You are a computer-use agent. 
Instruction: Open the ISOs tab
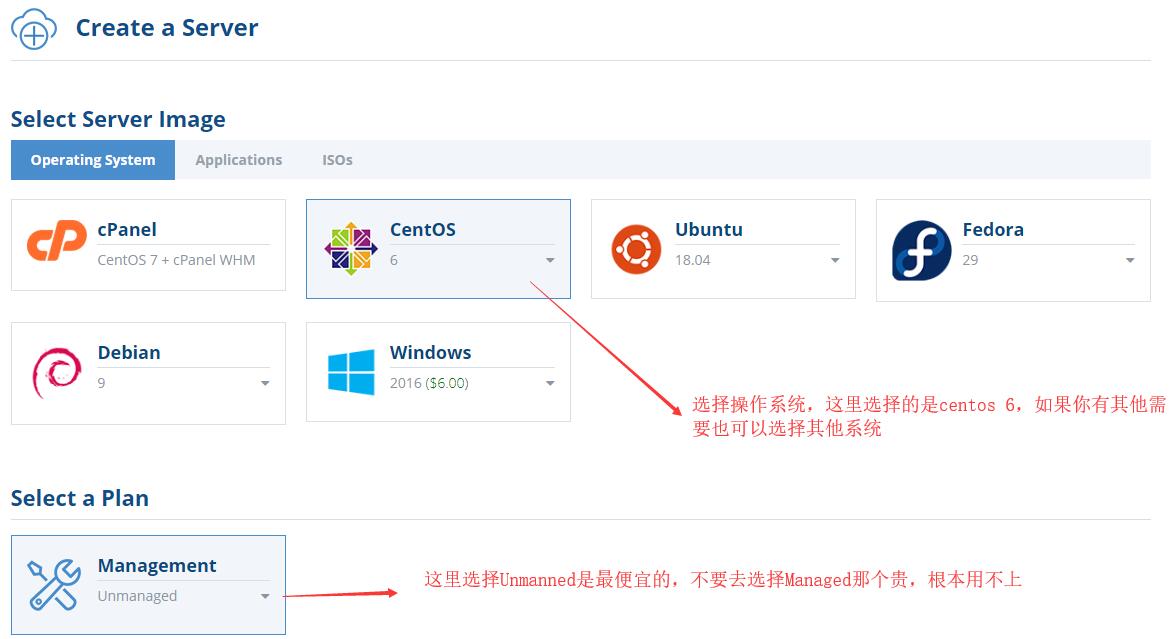[337, 160]
